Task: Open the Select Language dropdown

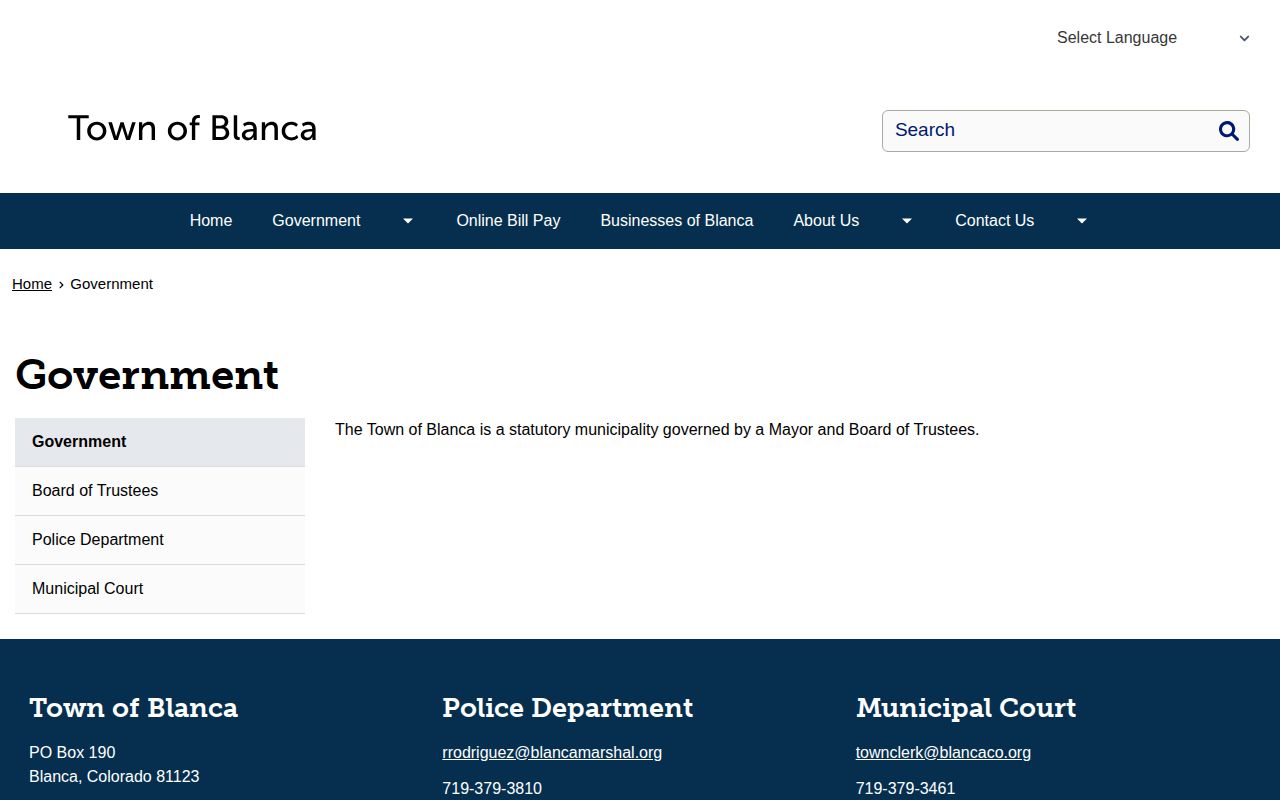Action: [1153, 38]
